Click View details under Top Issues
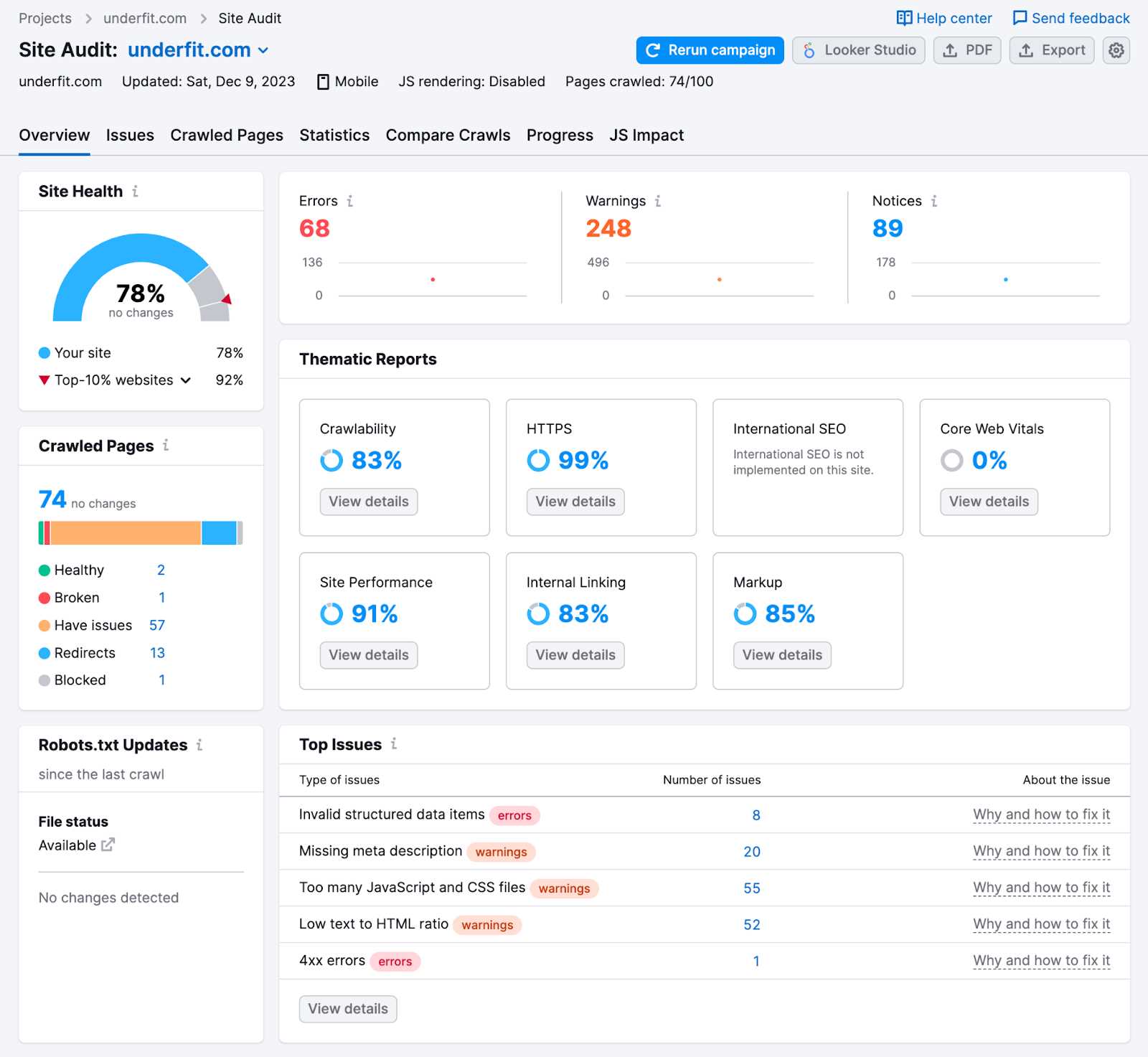This screenshot has width=1148, height=1057. [x=348, y=1009]
